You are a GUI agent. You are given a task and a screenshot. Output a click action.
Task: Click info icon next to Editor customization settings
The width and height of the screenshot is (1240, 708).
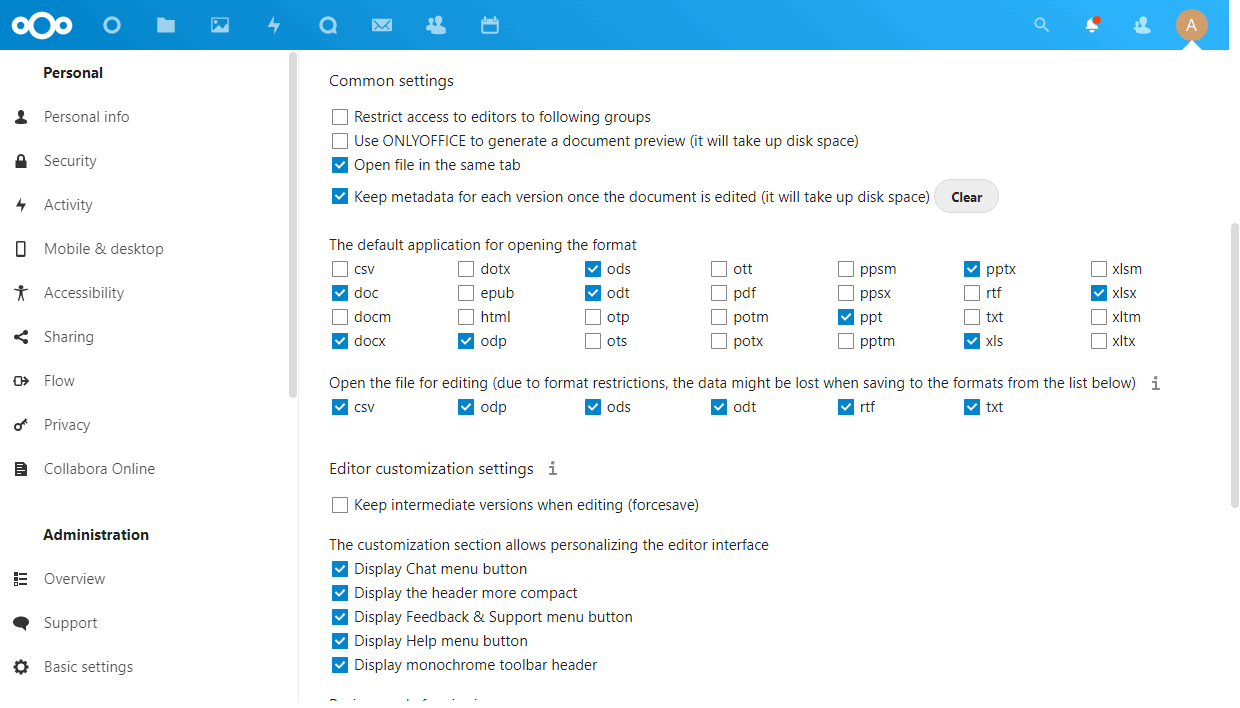[552, 468]
